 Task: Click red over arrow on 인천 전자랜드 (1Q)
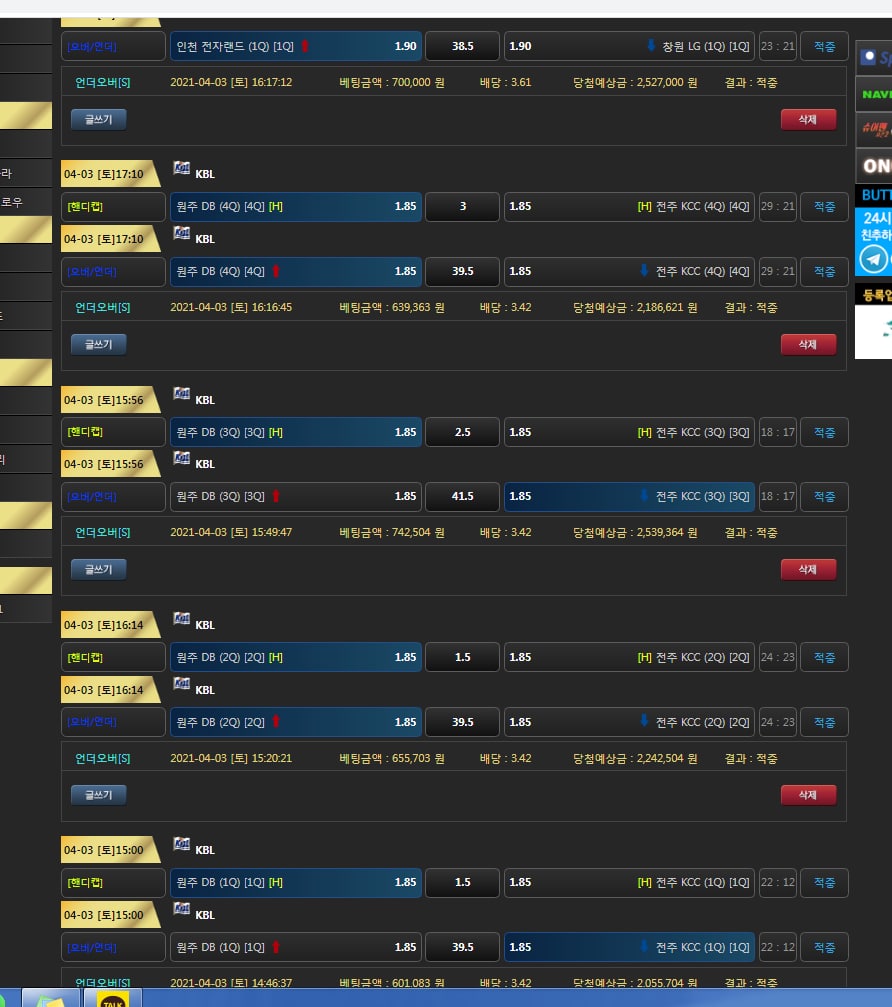click(x=305, y=46)
